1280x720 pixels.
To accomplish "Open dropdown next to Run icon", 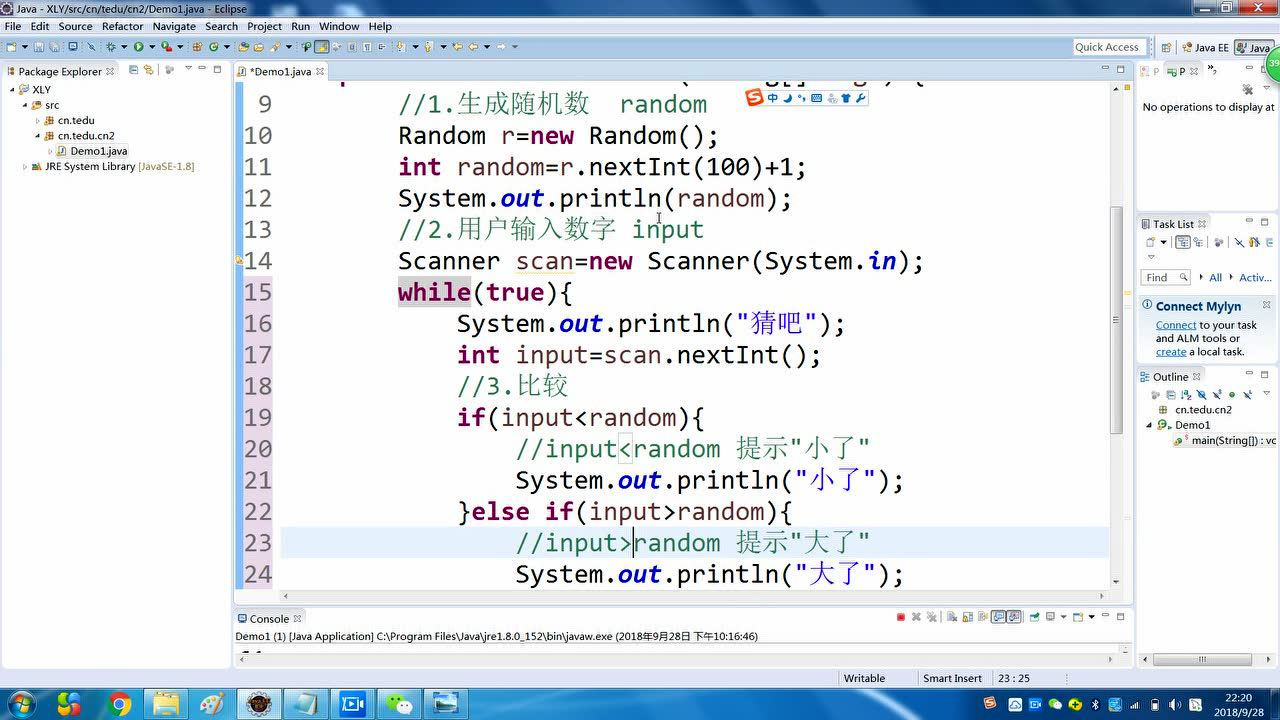I will (x=152, y=46).
